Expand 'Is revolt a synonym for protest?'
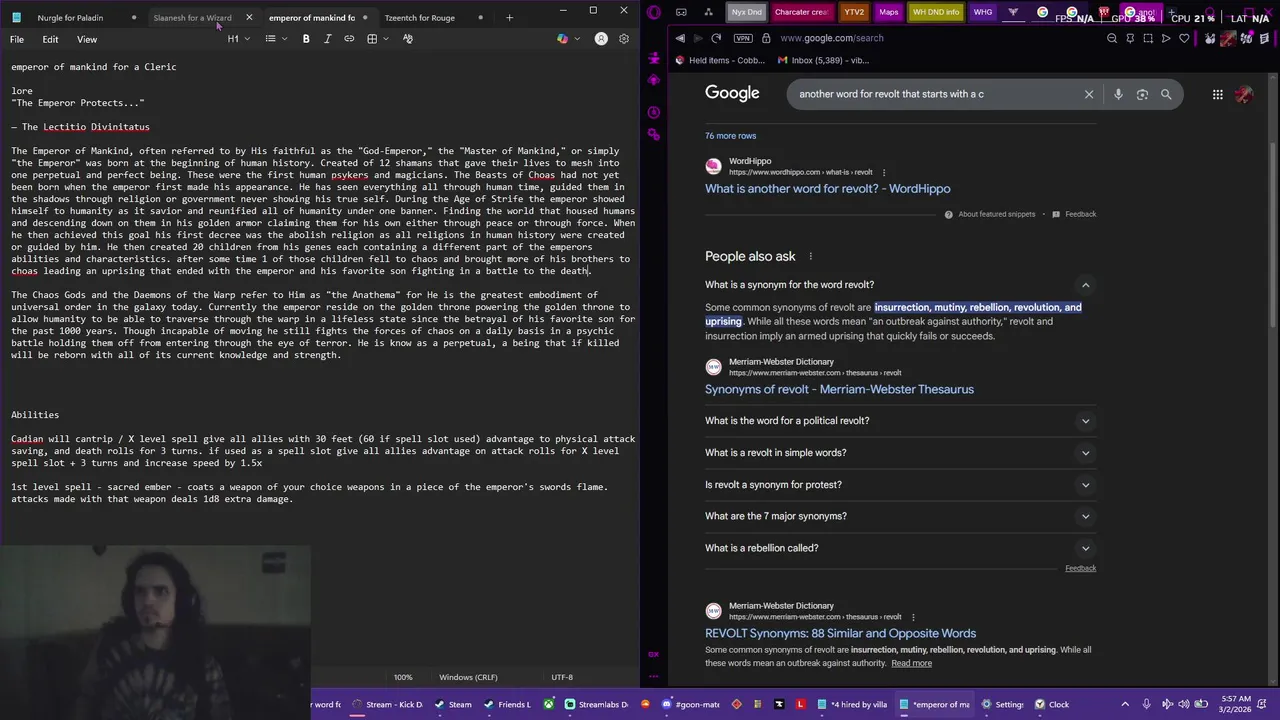The height and width of the screenshot is (720, 1280). tap(1085, 485)
